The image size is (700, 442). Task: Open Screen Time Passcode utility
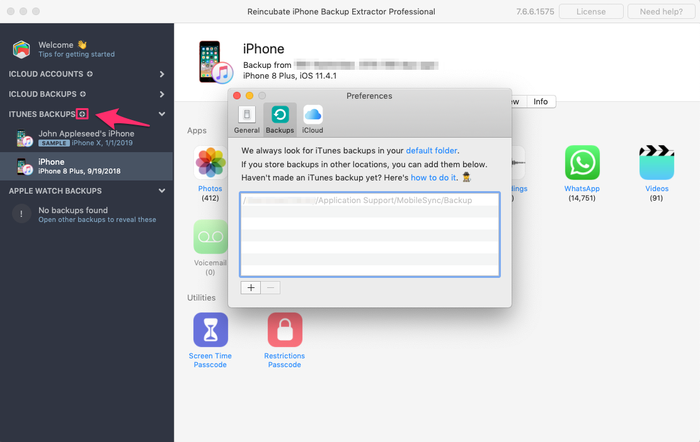pyautogui.click(x=210, y=329)
